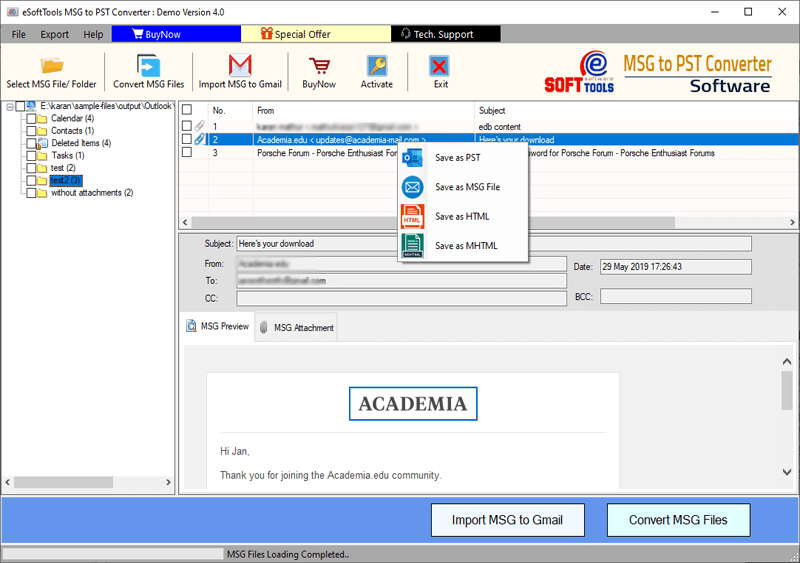Check the without attachments (2) checkbox
The height and width of the screenshot is (563, 800).
(31, 193)
